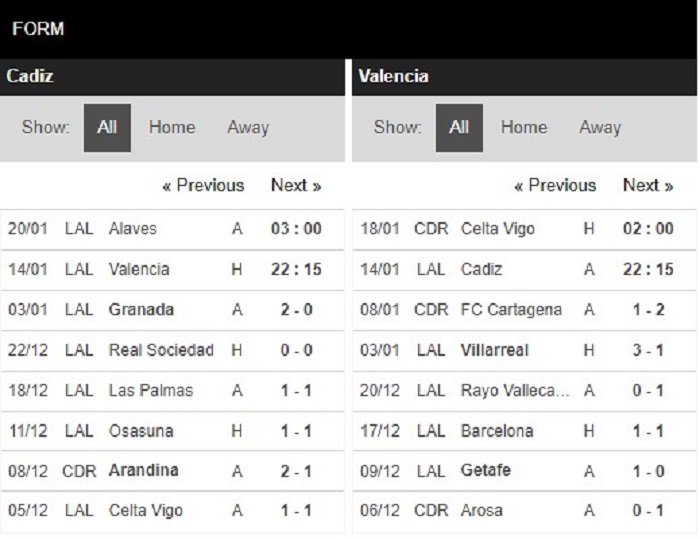
Task: Open Granada match in Cadiz list
Action: coord(172,310)
